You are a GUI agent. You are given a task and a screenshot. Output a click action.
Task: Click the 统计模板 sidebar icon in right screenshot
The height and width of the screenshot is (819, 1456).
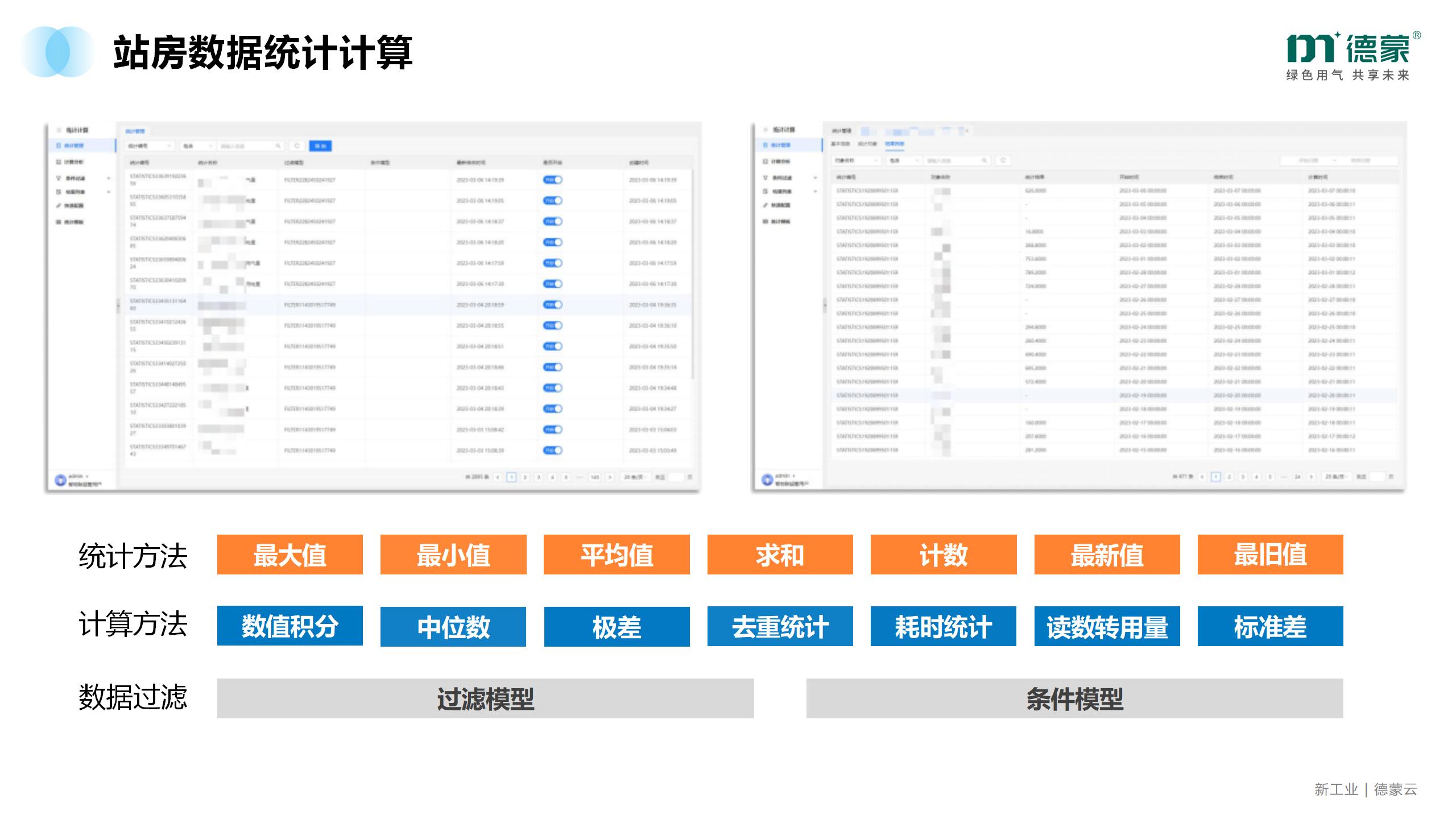click(x=766, y=221)
